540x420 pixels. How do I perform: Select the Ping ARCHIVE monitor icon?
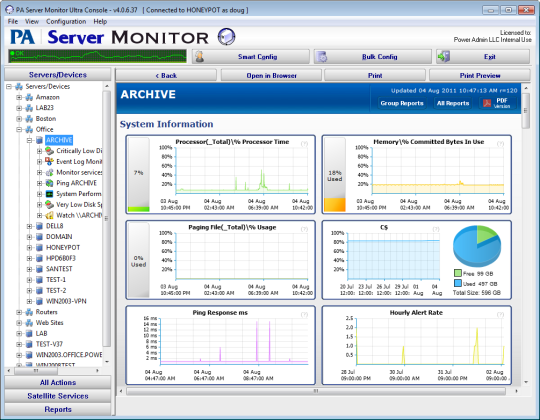[50, 183]
